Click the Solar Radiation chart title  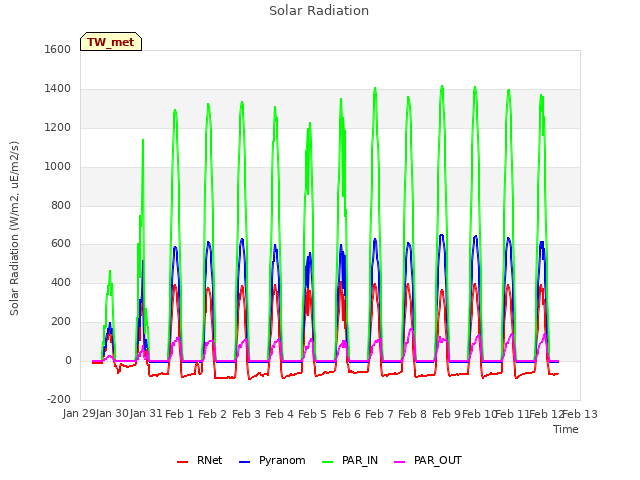[x=319, y=11]
